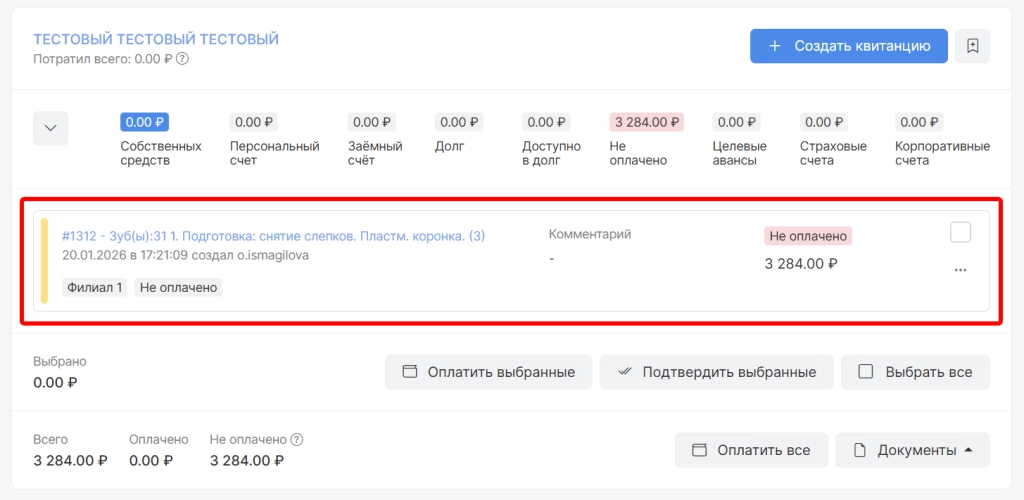Image resolution: width=1024 pixels, height=500 pixels.
Task: Click the plus icon in Создать квитанцию
Action: [x=775, y=46]
